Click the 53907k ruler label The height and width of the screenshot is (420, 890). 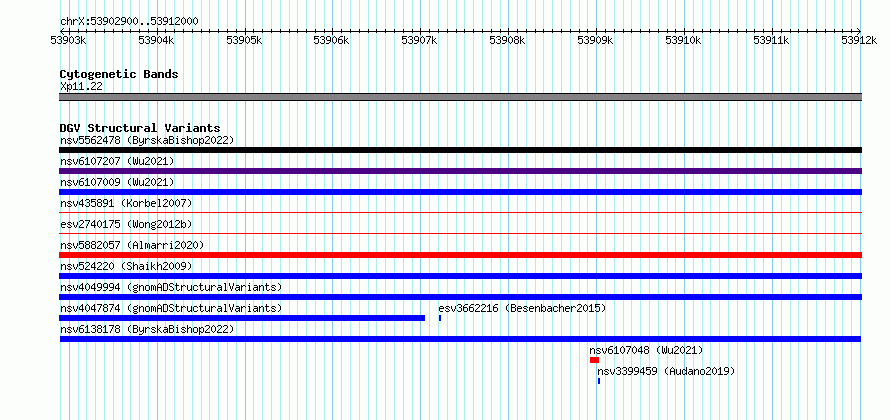[x=419, y=40]
